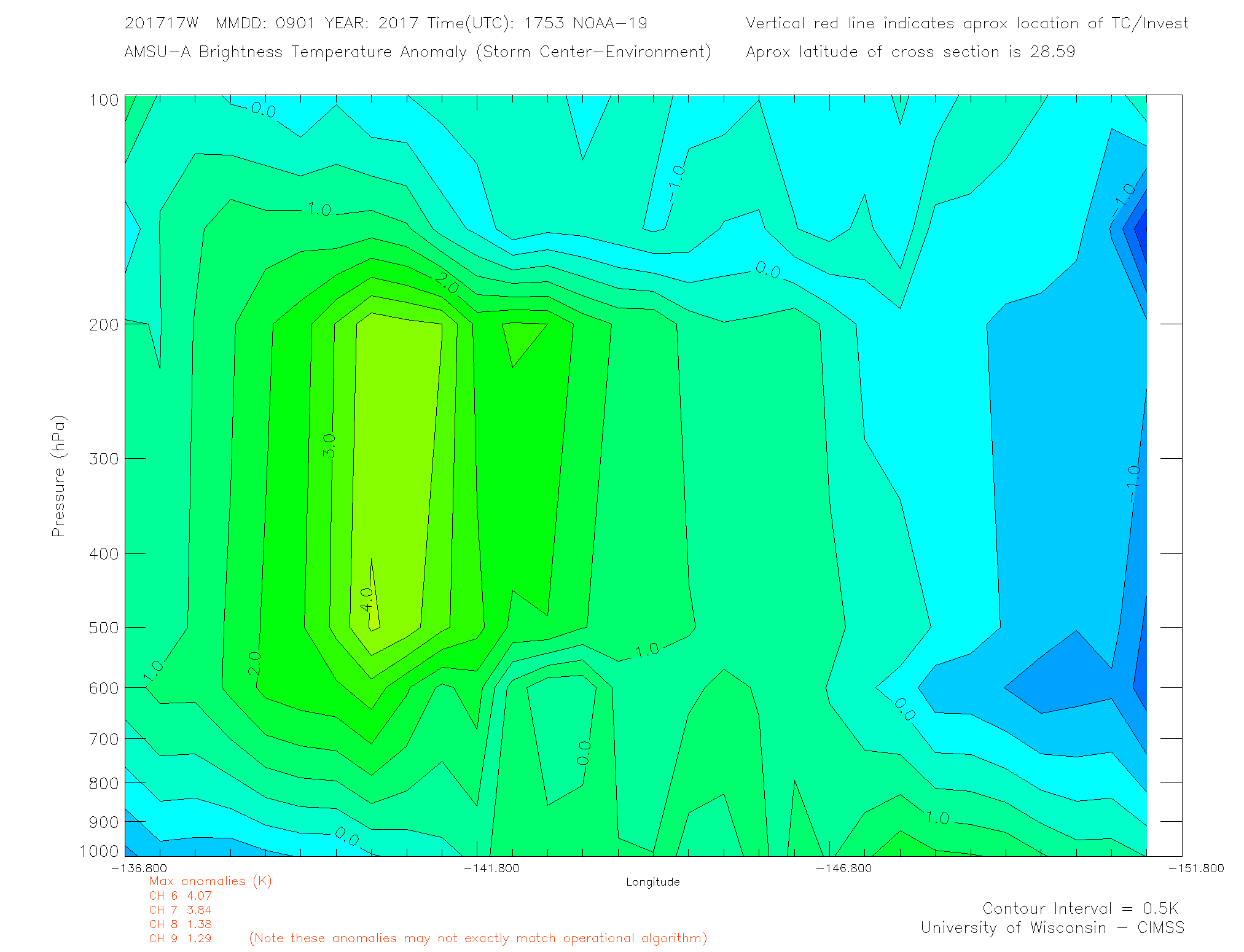Click the 2.0 label near 600 hPa
This screenshot has height=952, width=1244.
click(x=254, y=663)
